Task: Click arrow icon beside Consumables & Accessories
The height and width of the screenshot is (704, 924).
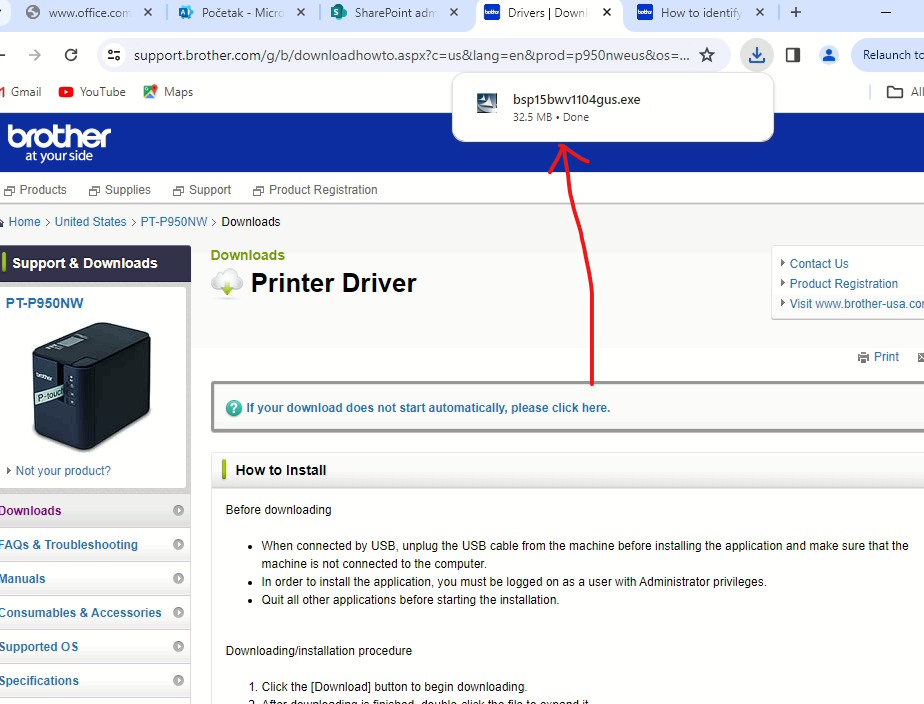Action: point(179,613)
